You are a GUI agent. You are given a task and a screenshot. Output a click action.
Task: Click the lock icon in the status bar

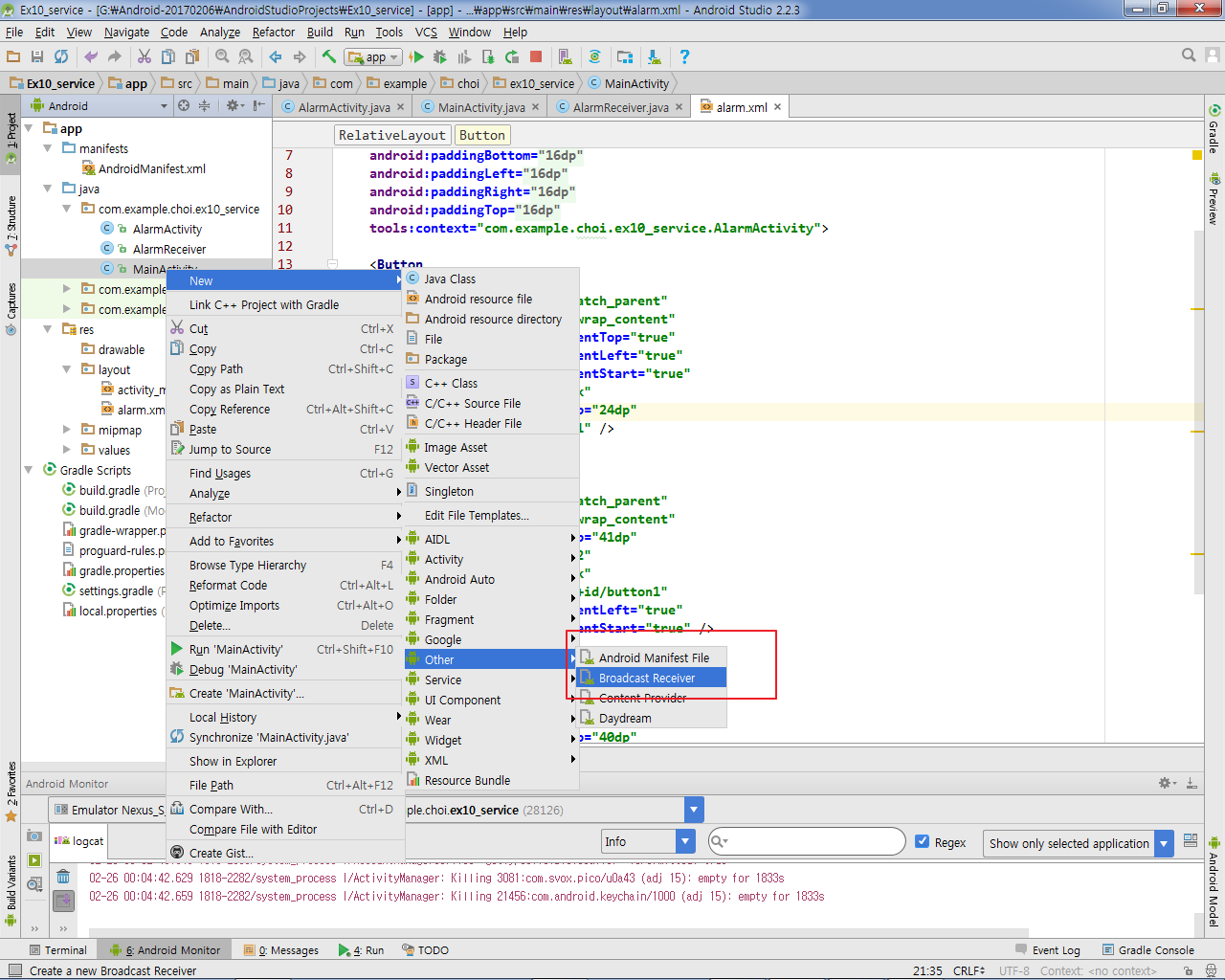[1188, 970]
